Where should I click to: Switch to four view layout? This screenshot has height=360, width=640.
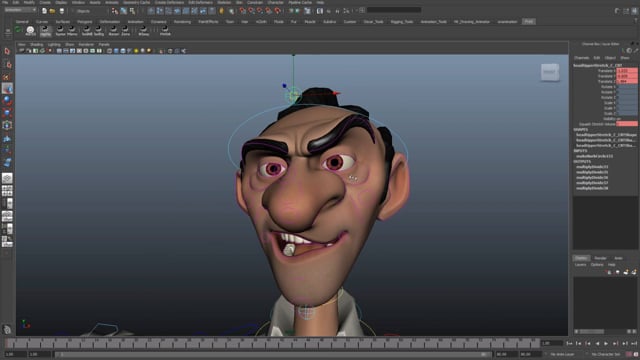tap(7, 191)
